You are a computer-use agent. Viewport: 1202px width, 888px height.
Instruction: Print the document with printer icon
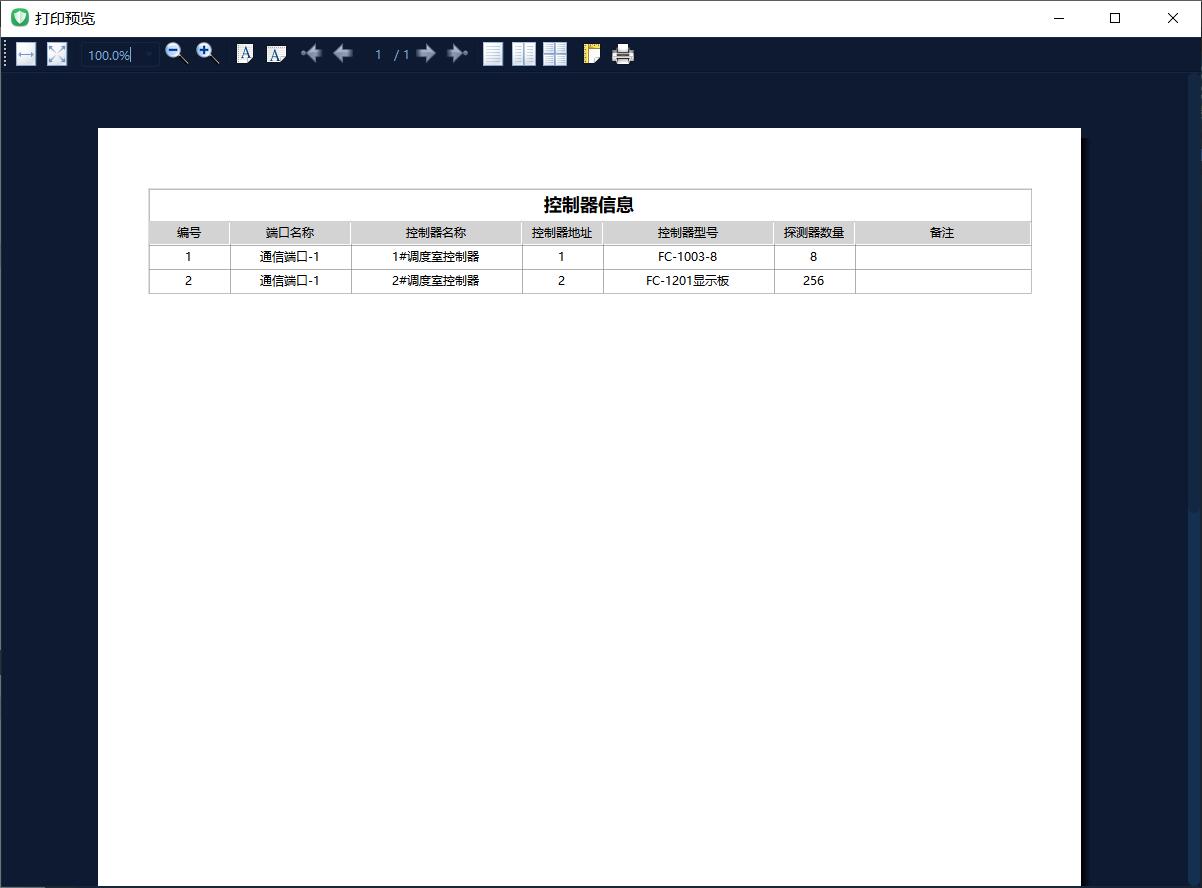coord(623,54)
